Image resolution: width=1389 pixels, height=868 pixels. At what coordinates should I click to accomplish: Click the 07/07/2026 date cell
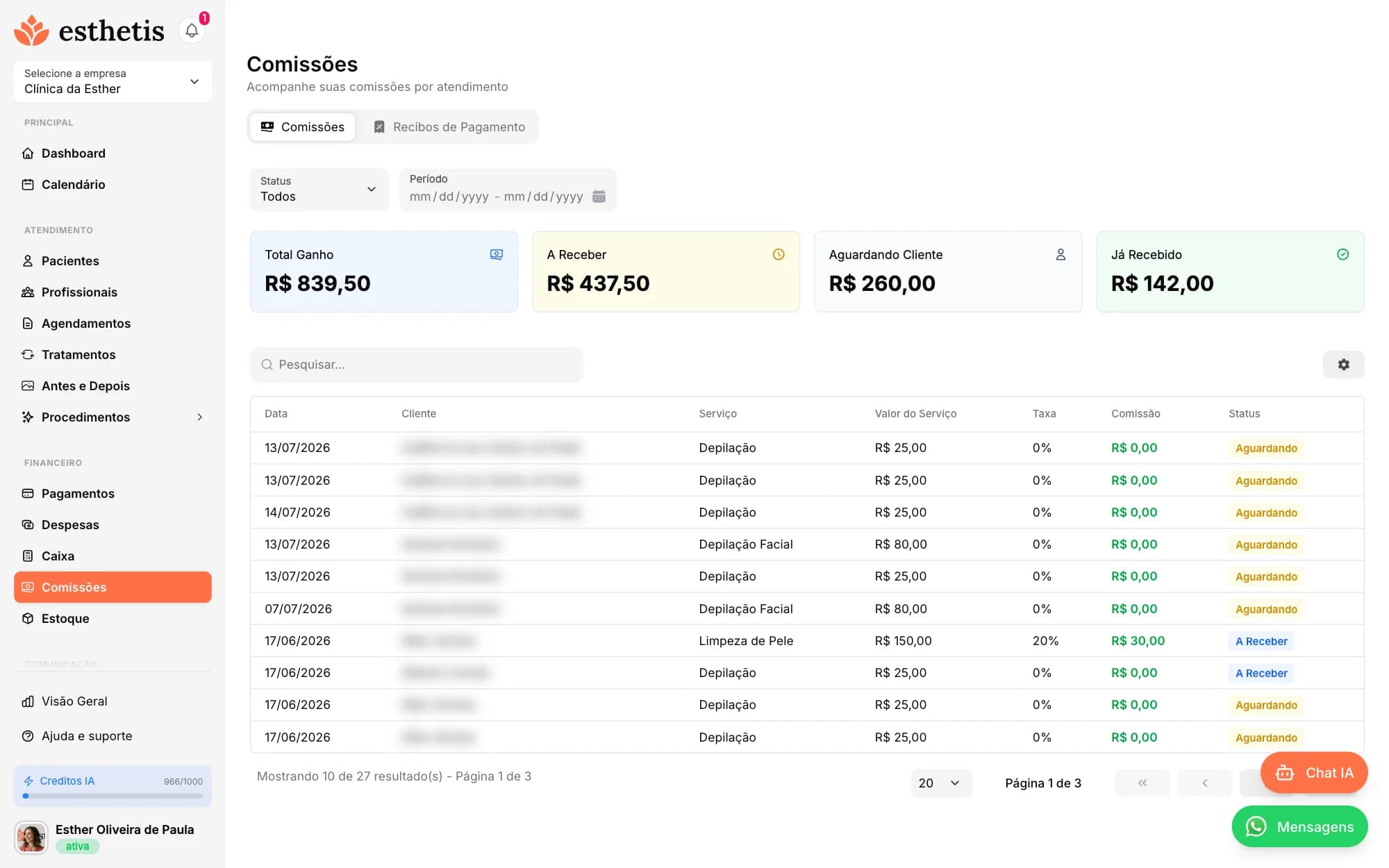298,609
